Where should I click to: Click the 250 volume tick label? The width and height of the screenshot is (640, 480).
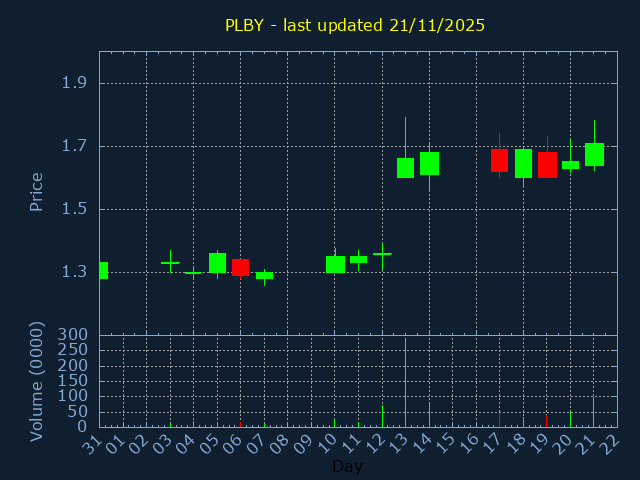click(x=73, y=350)
